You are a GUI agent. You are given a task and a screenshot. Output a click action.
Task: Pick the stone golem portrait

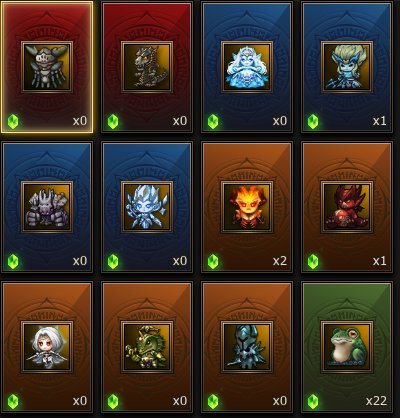click(47, 207)
